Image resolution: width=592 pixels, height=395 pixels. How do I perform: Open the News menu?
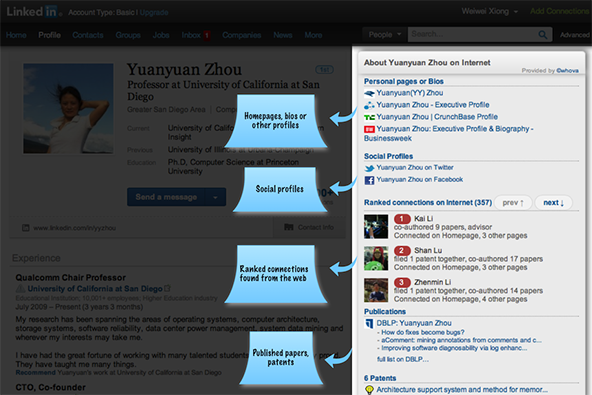pos(283,35)
